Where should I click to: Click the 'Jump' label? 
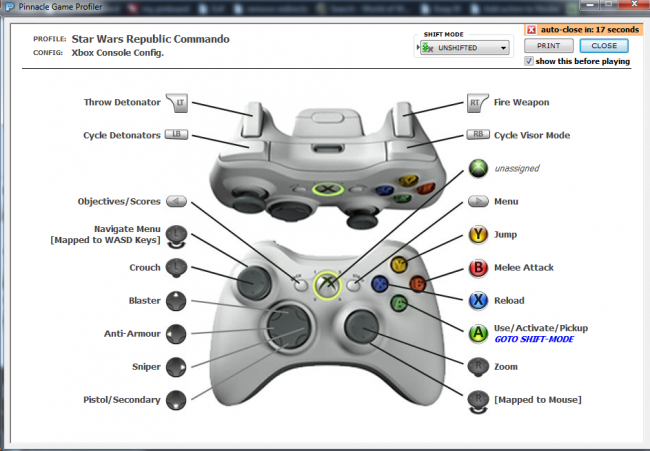coord(505,235)
